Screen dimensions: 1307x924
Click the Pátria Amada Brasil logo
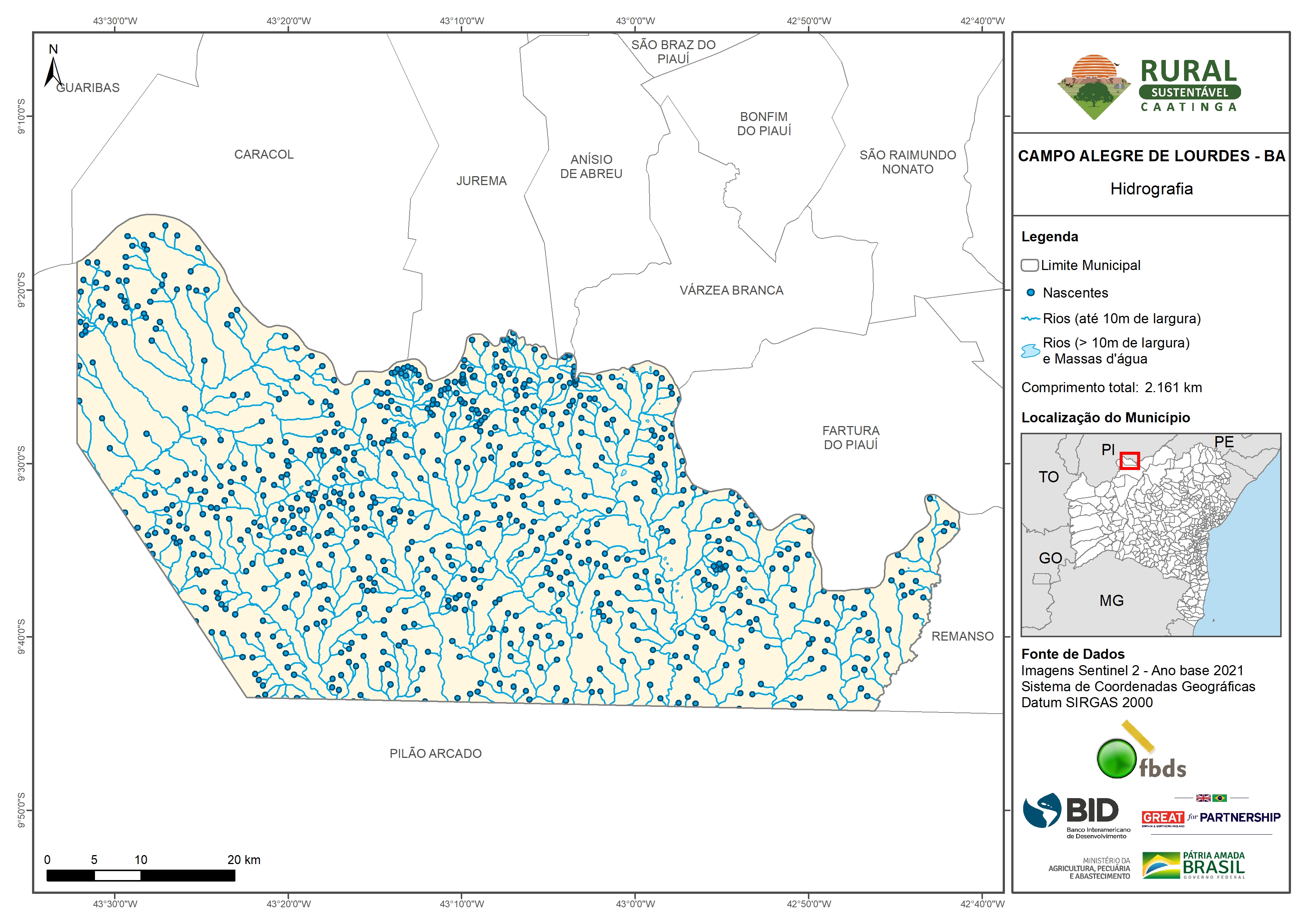pos(1193,866)
